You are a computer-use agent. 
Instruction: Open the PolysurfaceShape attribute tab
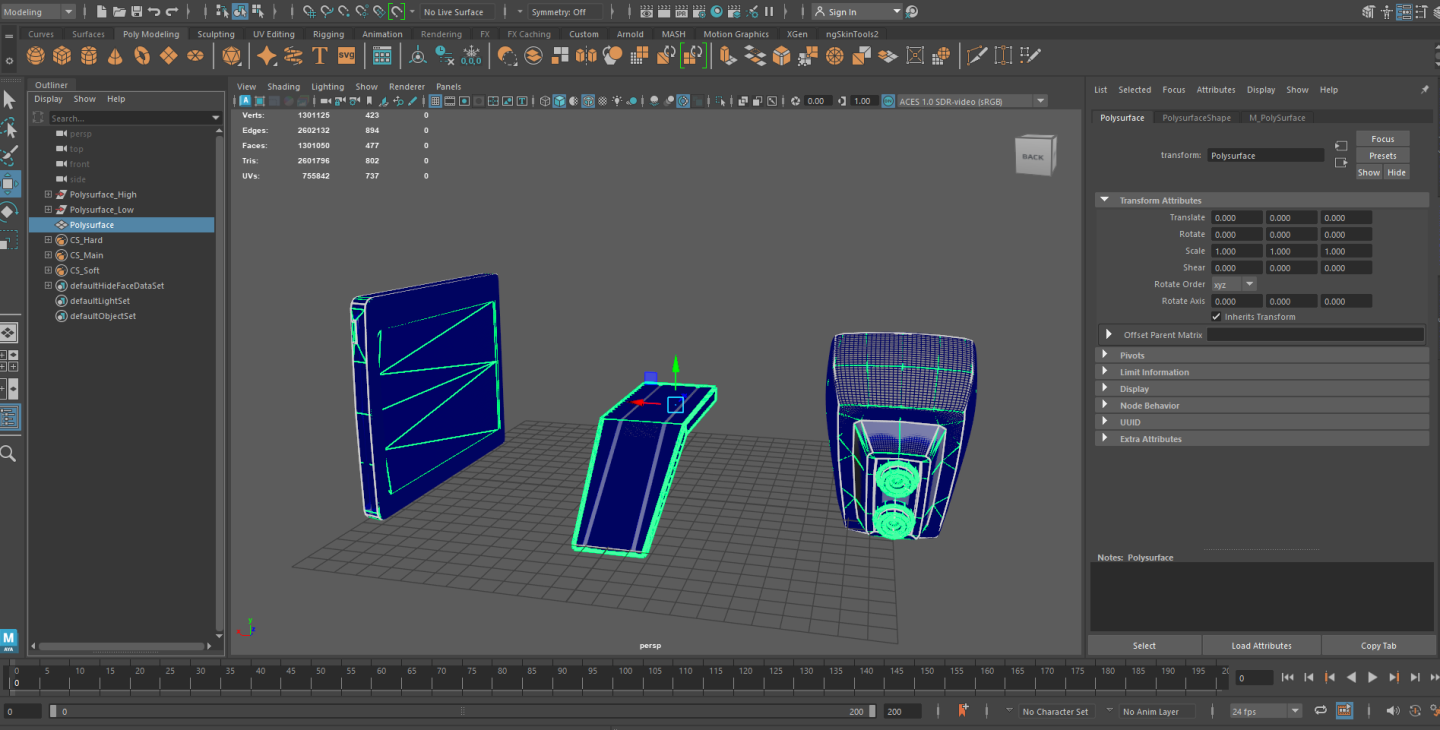click(x=1196, y=118)
